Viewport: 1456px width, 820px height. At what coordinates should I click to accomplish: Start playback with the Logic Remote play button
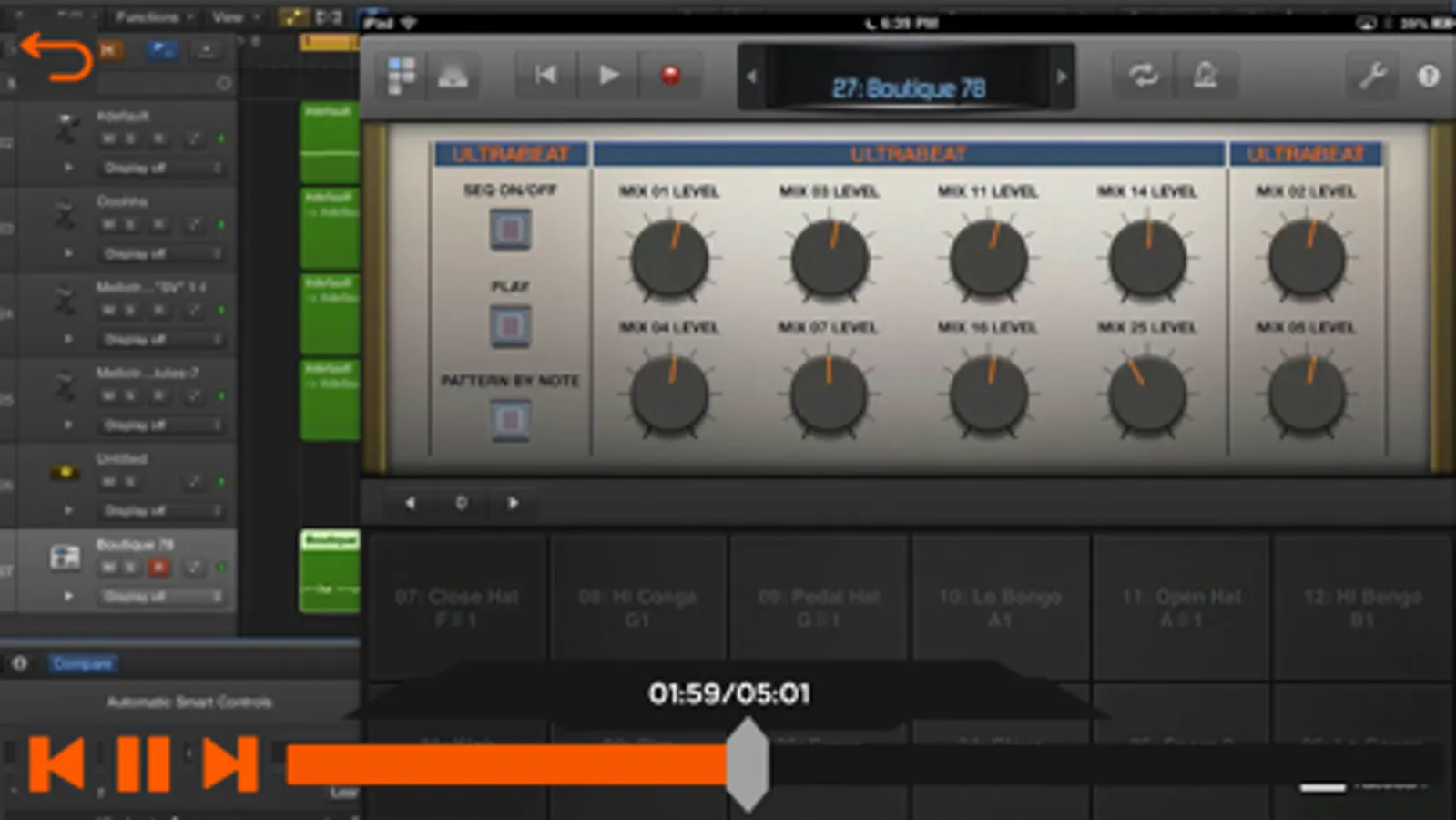(x=608, y=75)
